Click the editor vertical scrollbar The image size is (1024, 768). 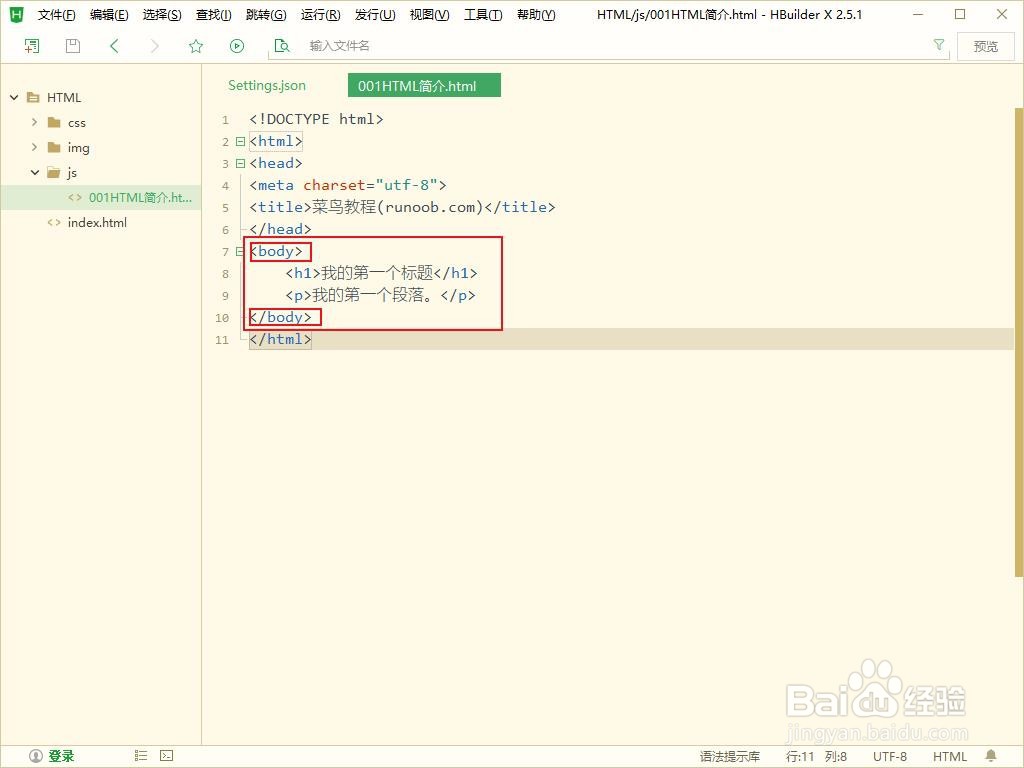(x=1019, y=343)
